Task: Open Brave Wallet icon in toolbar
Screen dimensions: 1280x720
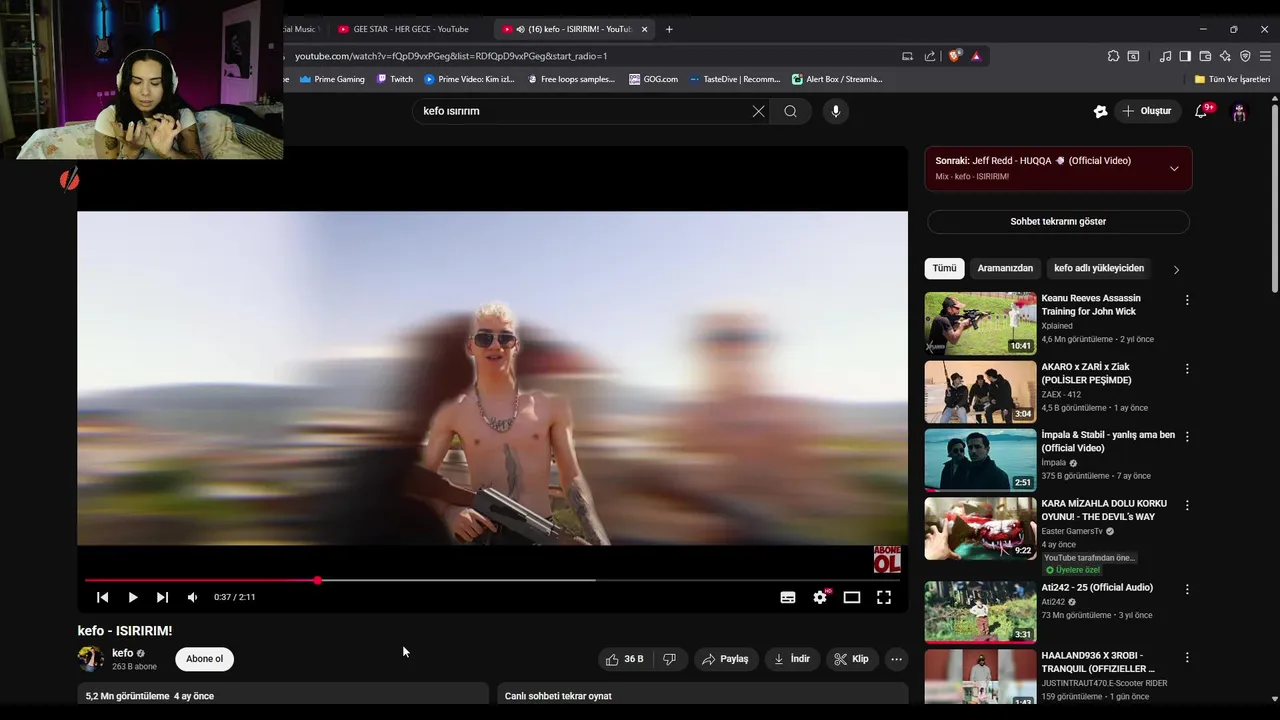Action: point(1205,56)
